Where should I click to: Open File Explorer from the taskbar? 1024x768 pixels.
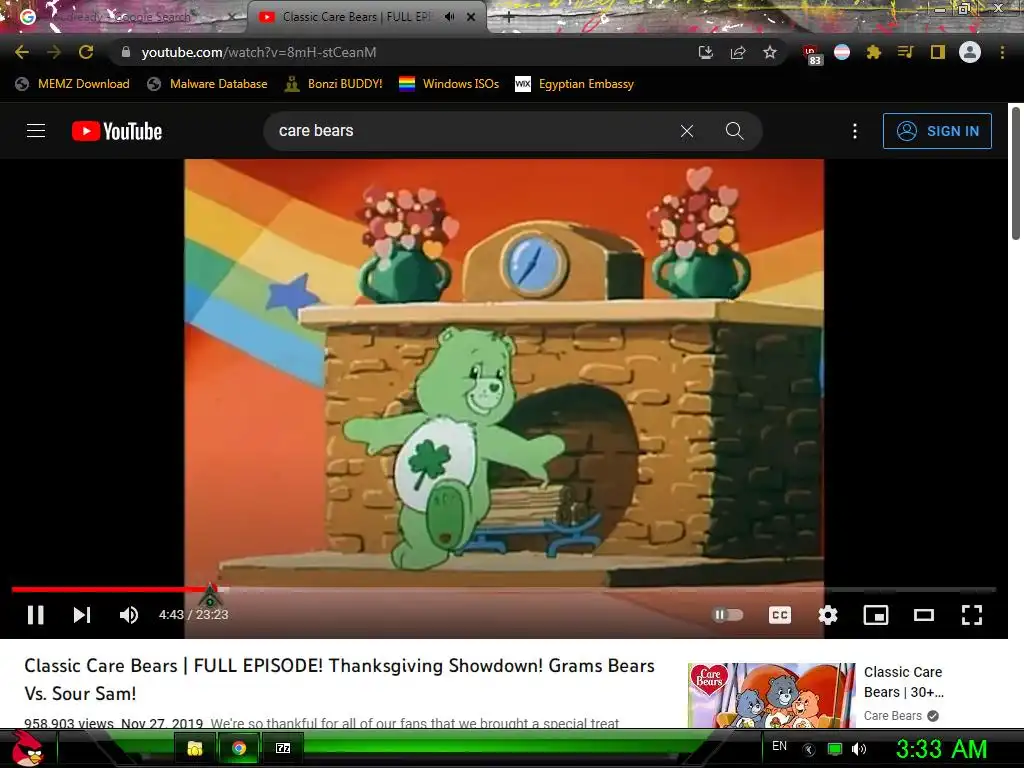[x=194, y=748]
